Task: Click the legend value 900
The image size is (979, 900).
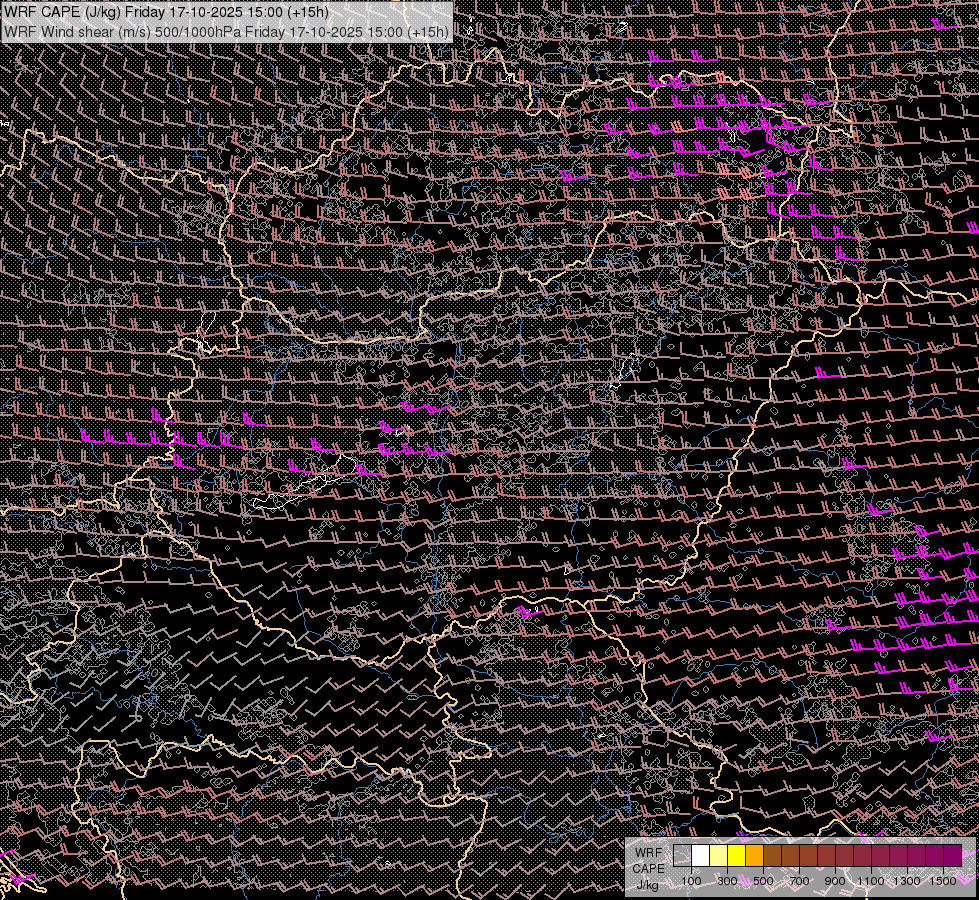Action: coord(835,881)
